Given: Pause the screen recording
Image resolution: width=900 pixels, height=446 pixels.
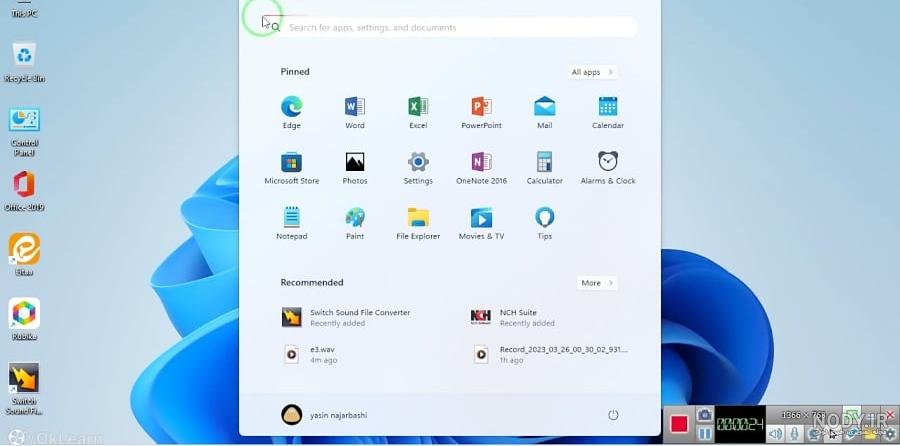Looking at the screenshot, I should (704, 434).
